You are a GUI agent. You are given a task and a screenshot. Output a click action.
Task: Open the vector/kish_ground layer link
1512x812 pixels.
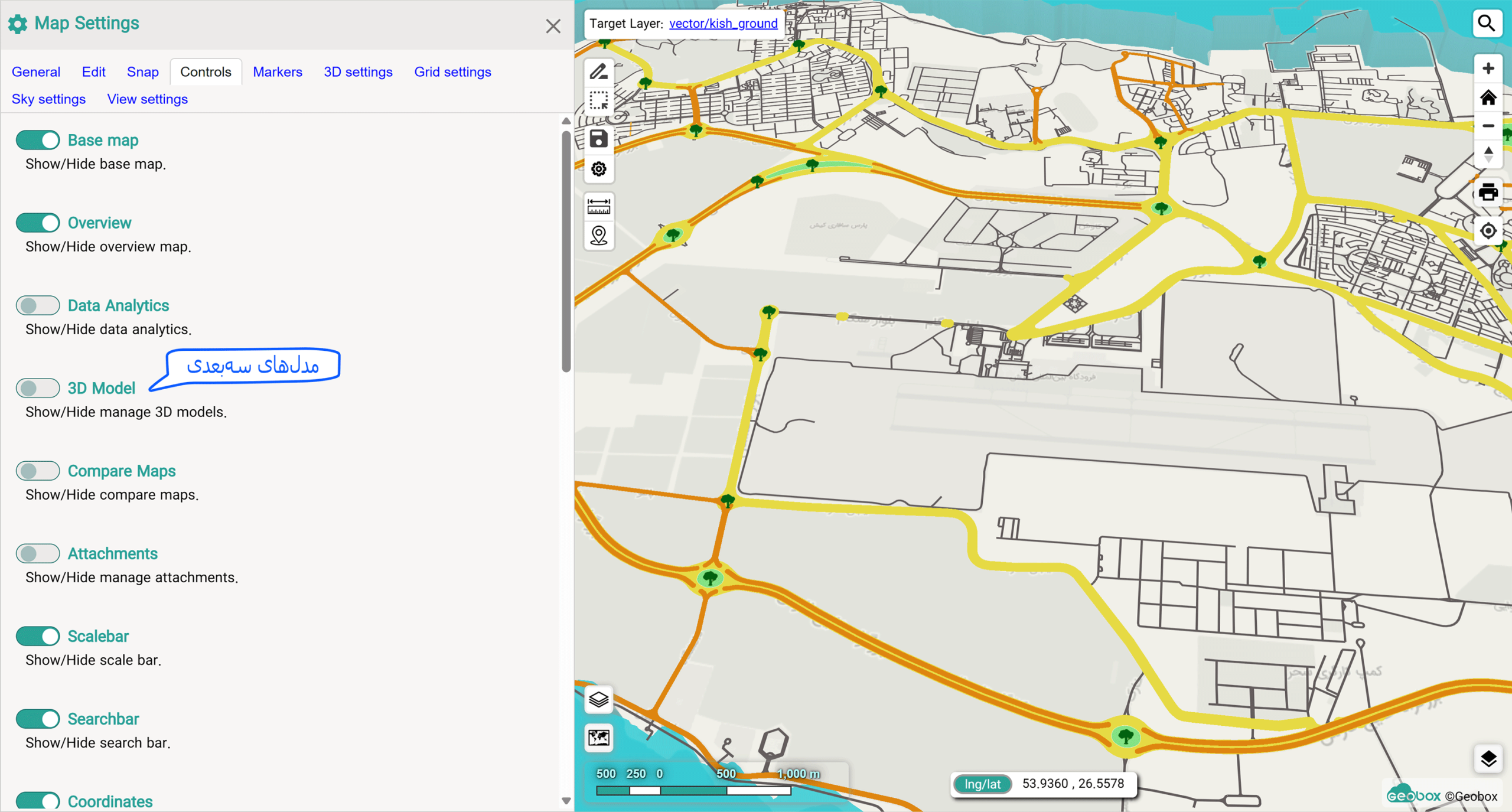point(723,23)
